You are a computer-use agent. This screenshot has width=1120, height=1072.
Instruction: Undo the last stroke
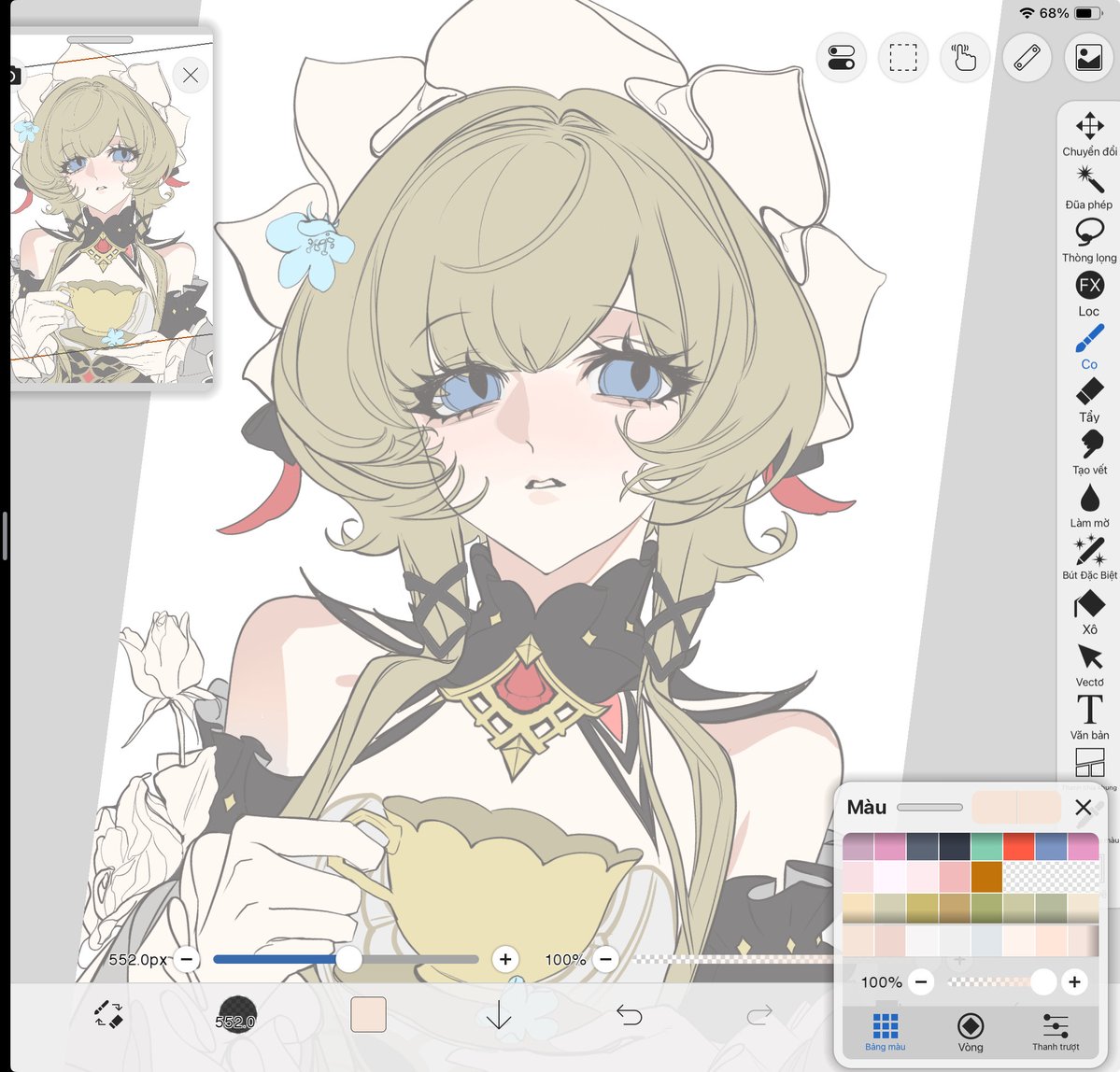629,1015
